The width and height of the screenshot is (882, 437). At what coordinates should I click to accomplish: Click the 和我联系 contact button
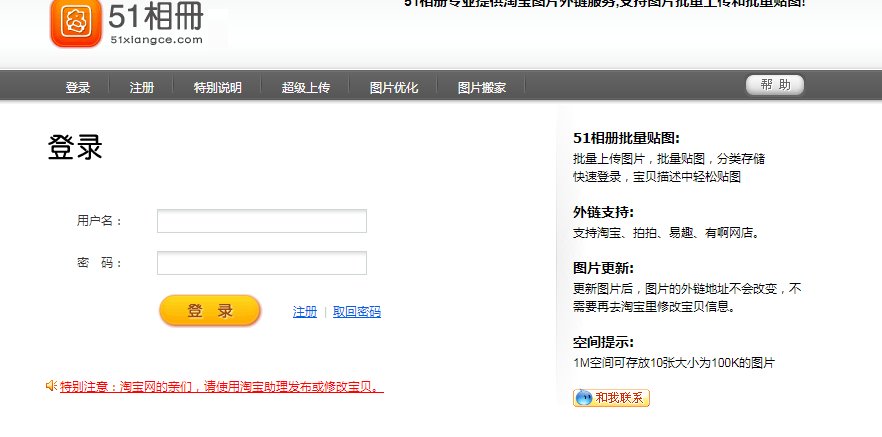click(611, 398)
